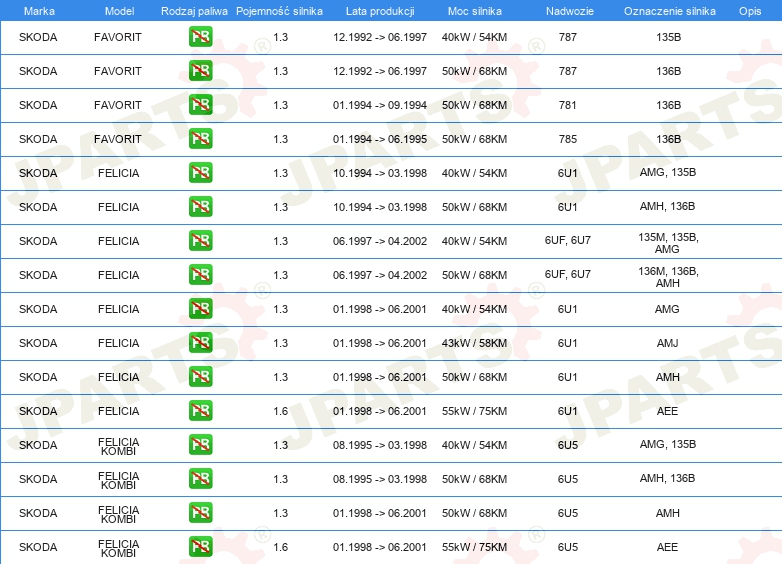This screenshot has width=782, height=564.
Task: Click the Moc silnika column header
Action: tap(474, 11)
